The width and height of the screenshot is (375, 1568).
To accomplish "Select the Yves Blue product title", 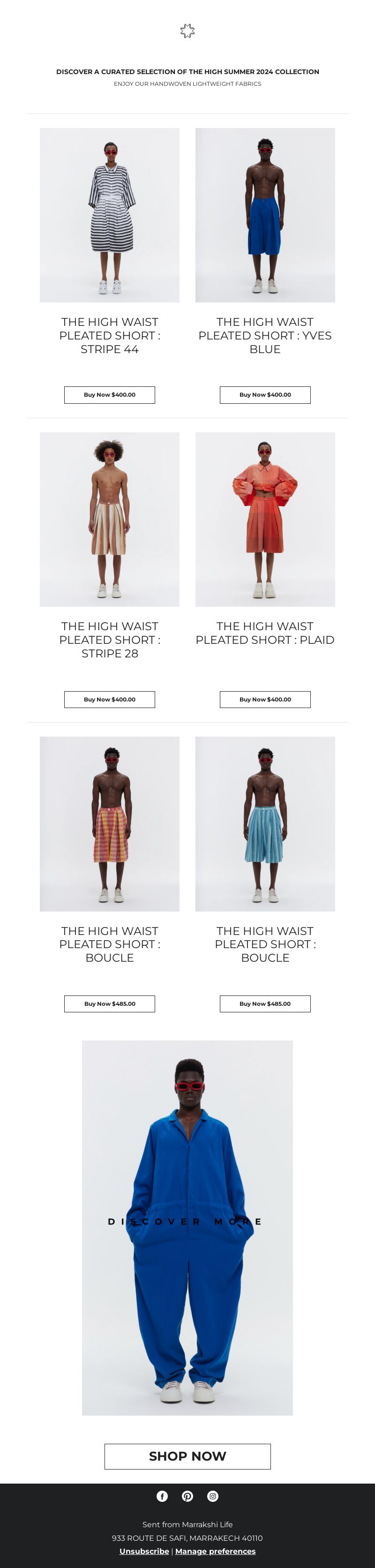I will [x=265, y=335].
